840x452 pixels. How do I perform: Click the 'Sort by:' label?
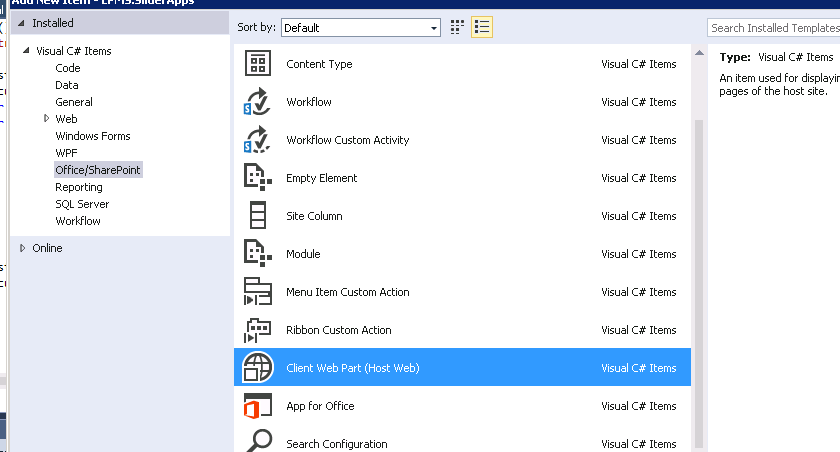point(257,27)
